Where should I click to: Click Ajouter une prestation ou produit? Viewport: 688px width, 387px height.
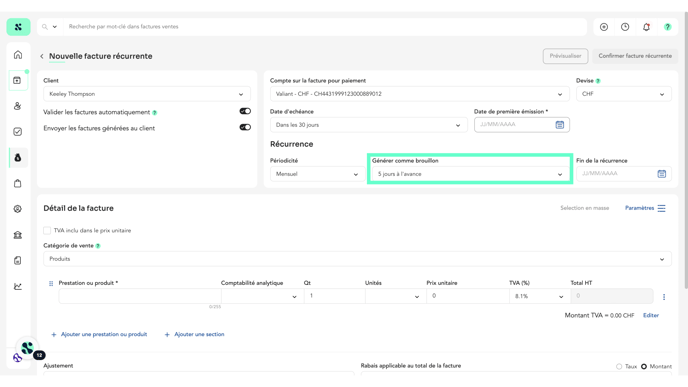[x=99, y=334]
